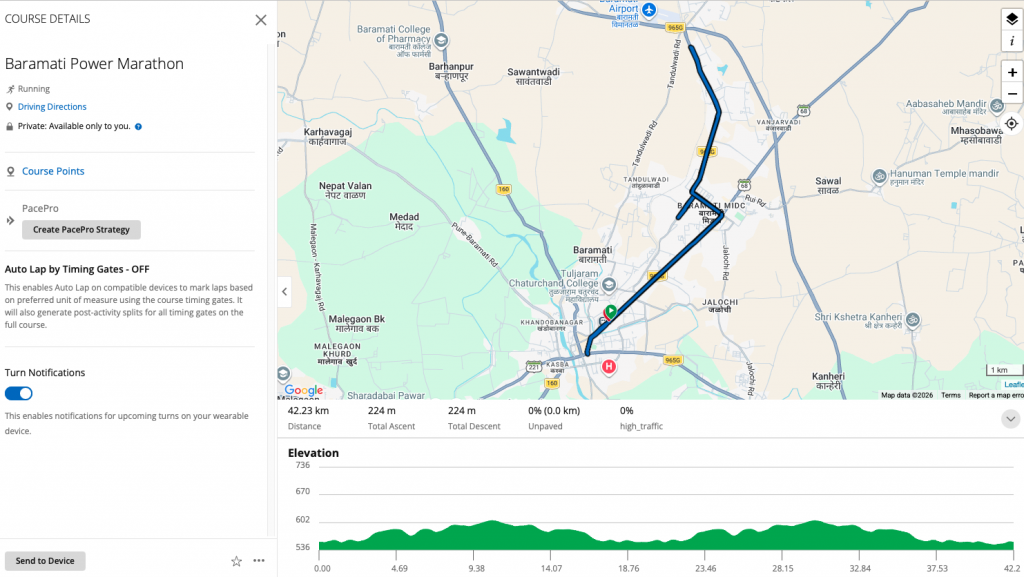1024x577 pixels.
Task: Zoom out on the map
Action: pyautogui.click(x=1012, y=94)
